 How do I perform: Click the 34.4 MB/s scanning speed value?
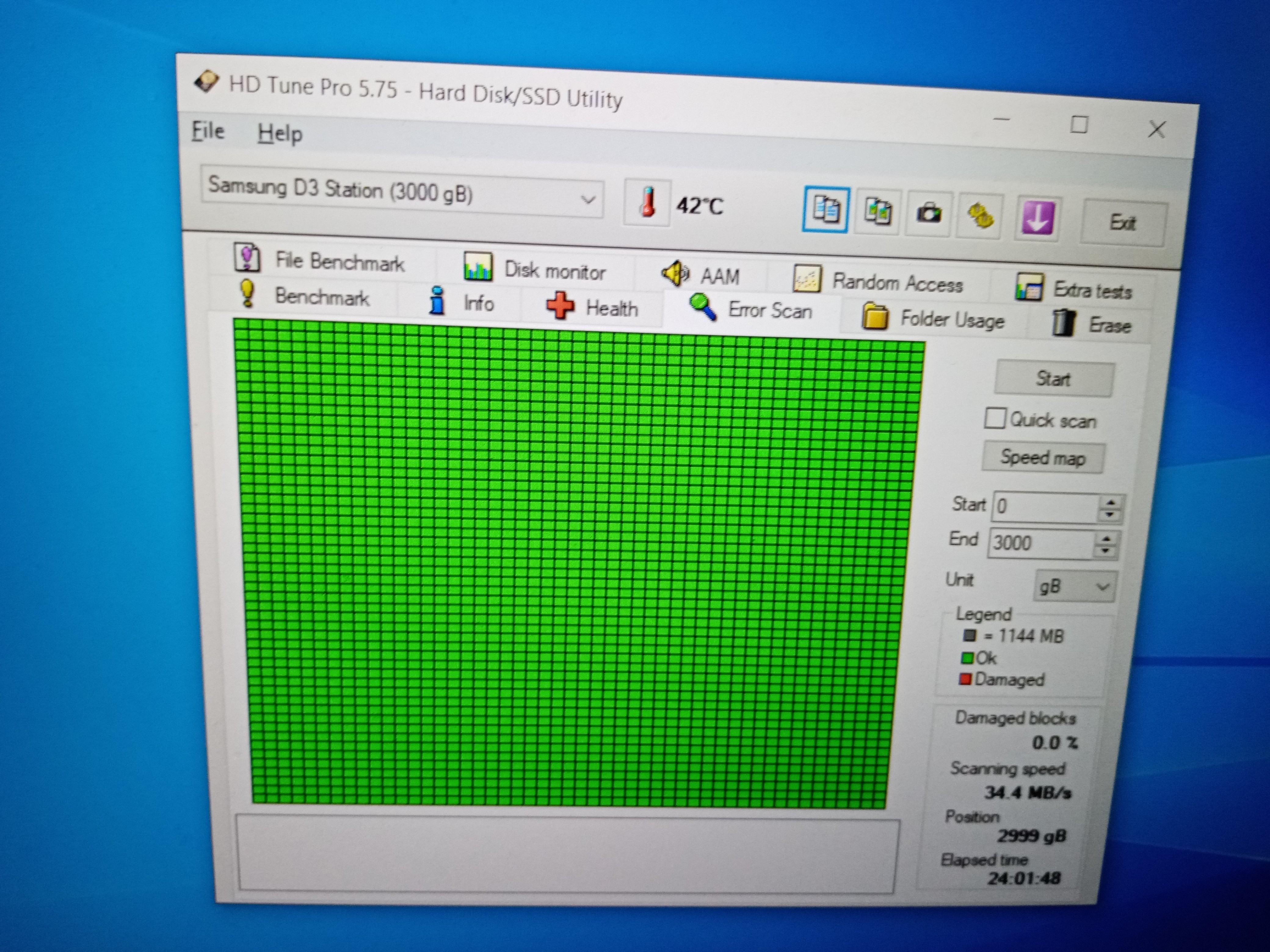[1028, 792]
